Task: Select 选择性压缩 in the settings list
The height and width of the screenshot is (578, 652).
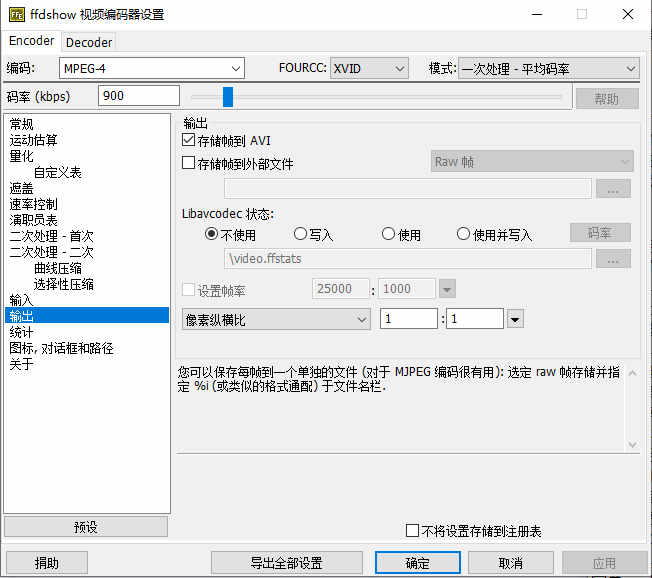Action: tap(63, 284)
